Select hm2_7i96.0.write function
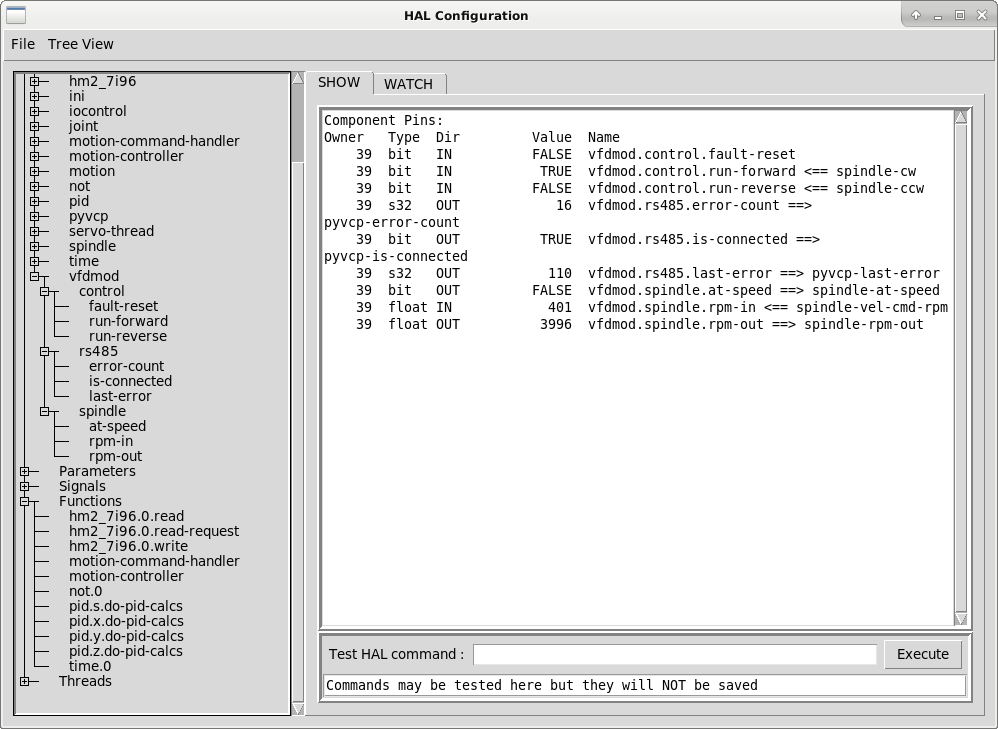The height and width of the screenshot is (729, 998). tap(129, 546)
